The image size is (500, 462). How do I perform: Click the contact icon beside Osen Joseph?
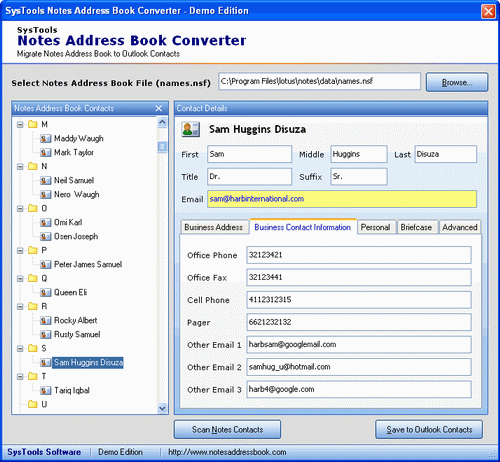pos(45,236)
